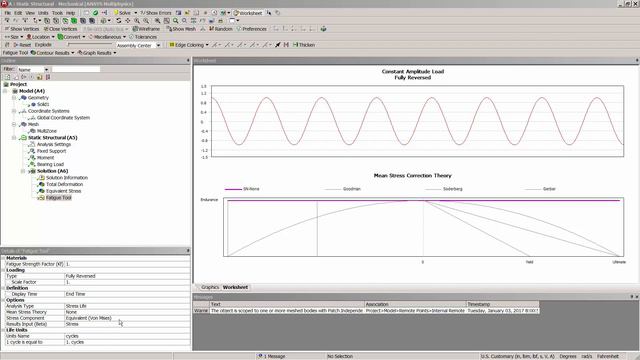Image resolution: width=640 pixels, height=360 pixels.
Task: Collapse the Solution (A6) node
Action: [x=23, y=171]
